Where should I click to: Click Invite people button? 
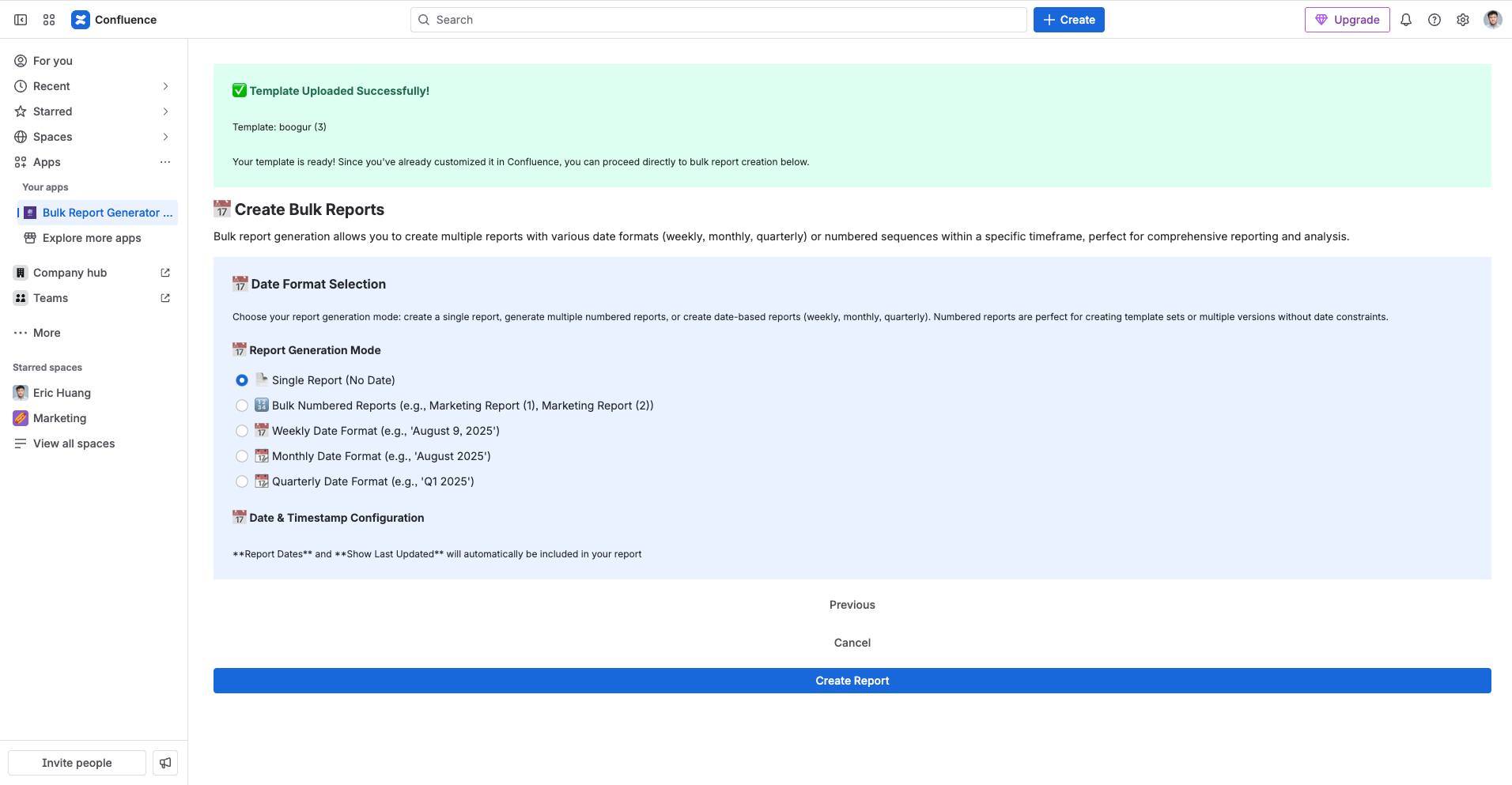coord(77,763)
